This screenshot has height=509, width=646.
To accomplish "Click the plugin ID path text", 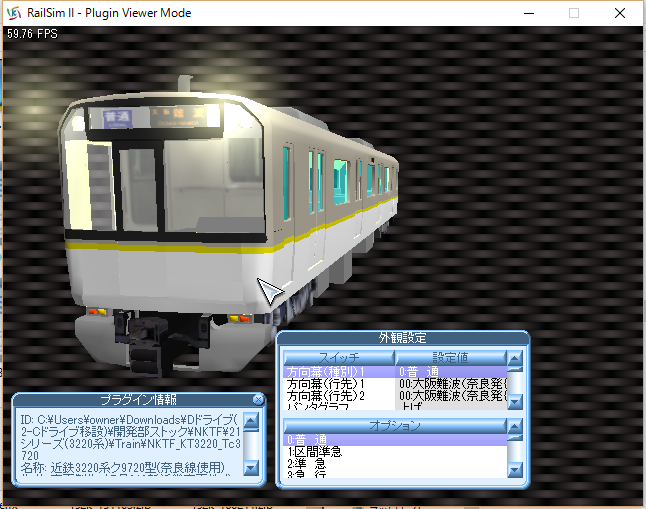I will coord(131,438).
